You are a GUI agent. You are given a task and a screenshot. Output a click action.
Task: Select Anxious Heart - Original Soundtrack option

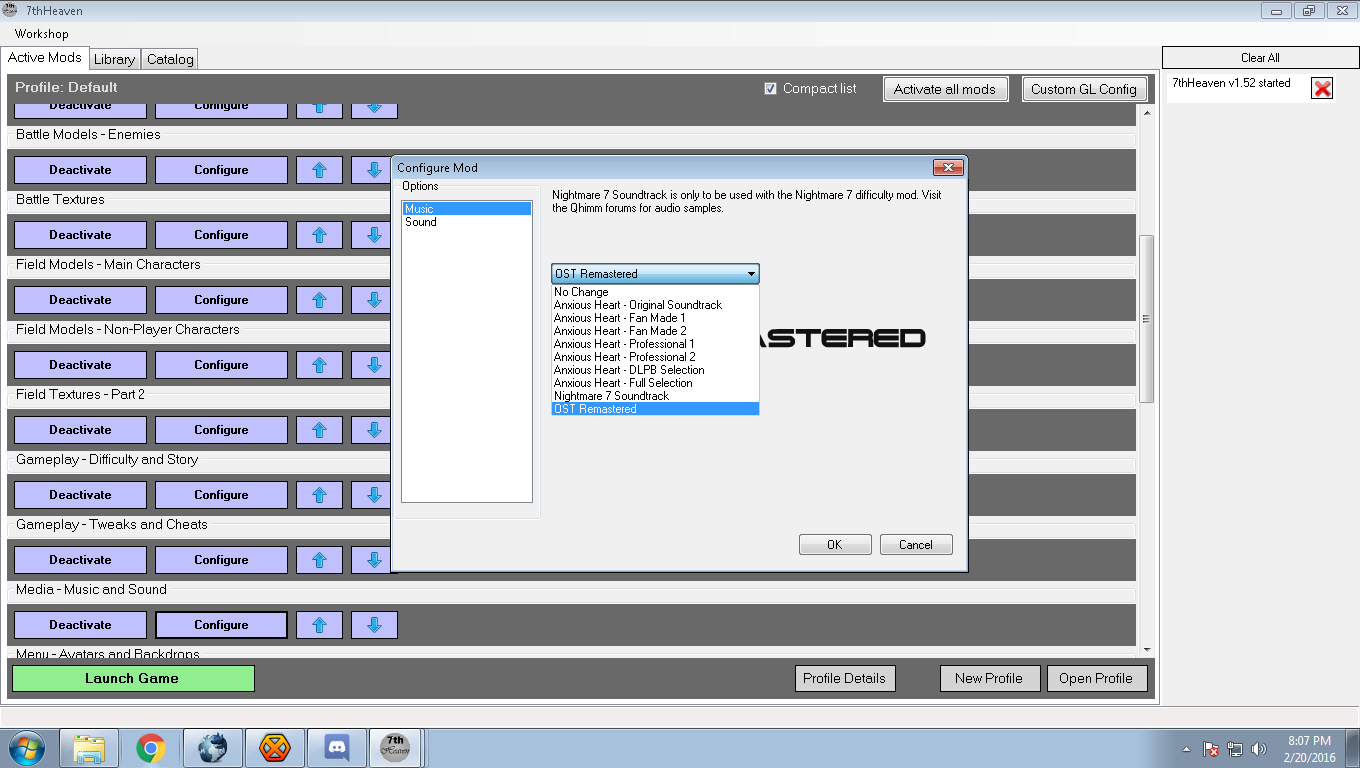tap(655, 305)
